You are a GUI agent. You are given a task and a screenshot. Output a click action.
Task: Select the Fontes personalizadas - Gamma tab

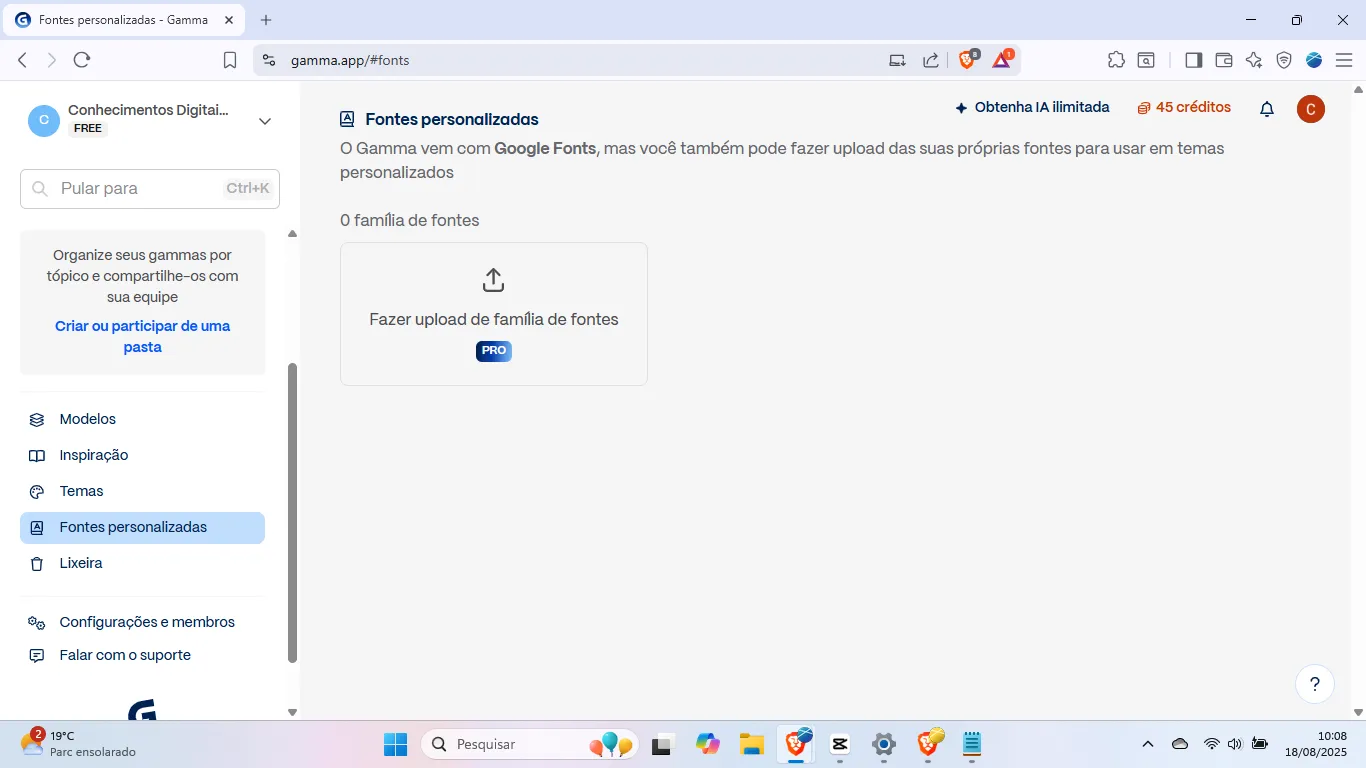(124, 20)
